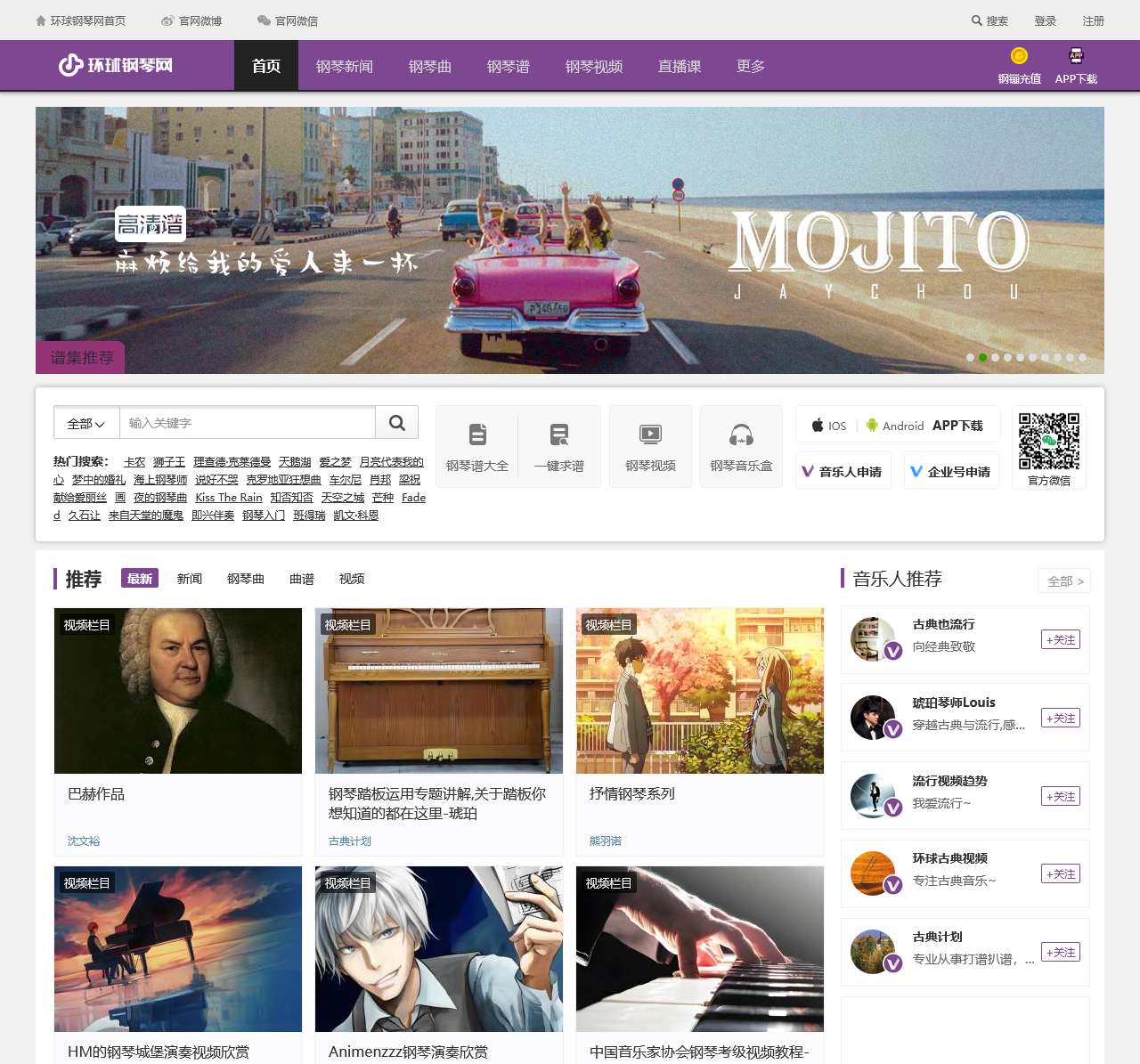
Task: Click the APP下载 phone icon
Action: pos(1076,56)
